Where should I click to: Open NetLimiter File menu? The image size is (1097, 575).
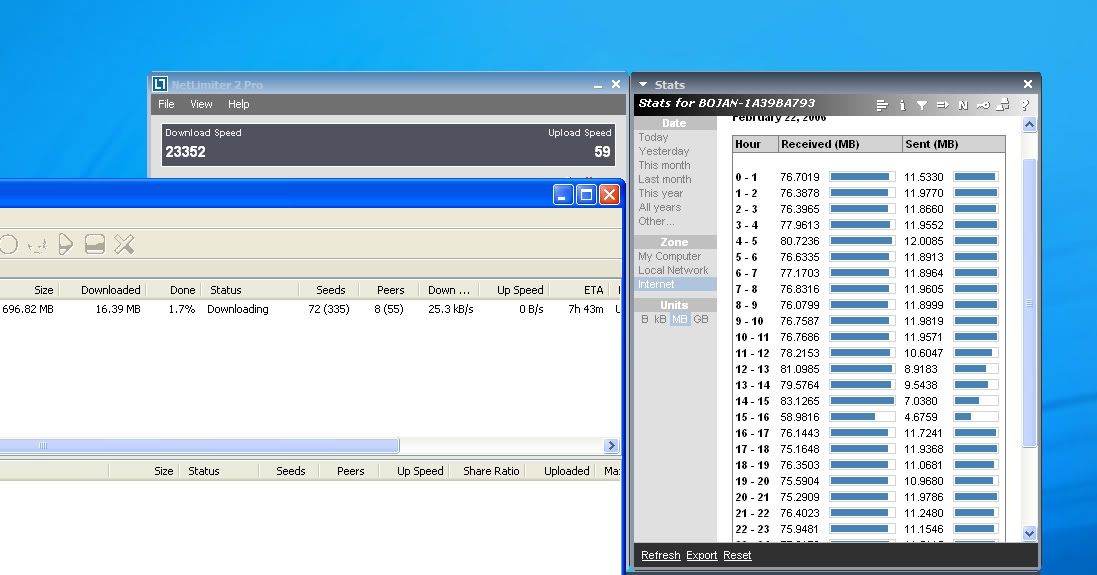click(x=167, y=104)
